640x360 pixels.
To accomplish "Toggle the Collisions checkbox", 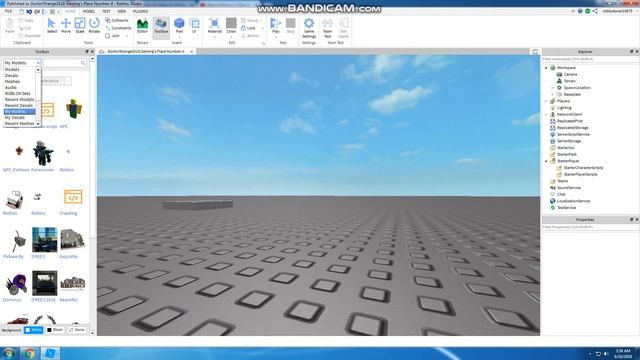I will pyautogui.click(x=108, y=20).
